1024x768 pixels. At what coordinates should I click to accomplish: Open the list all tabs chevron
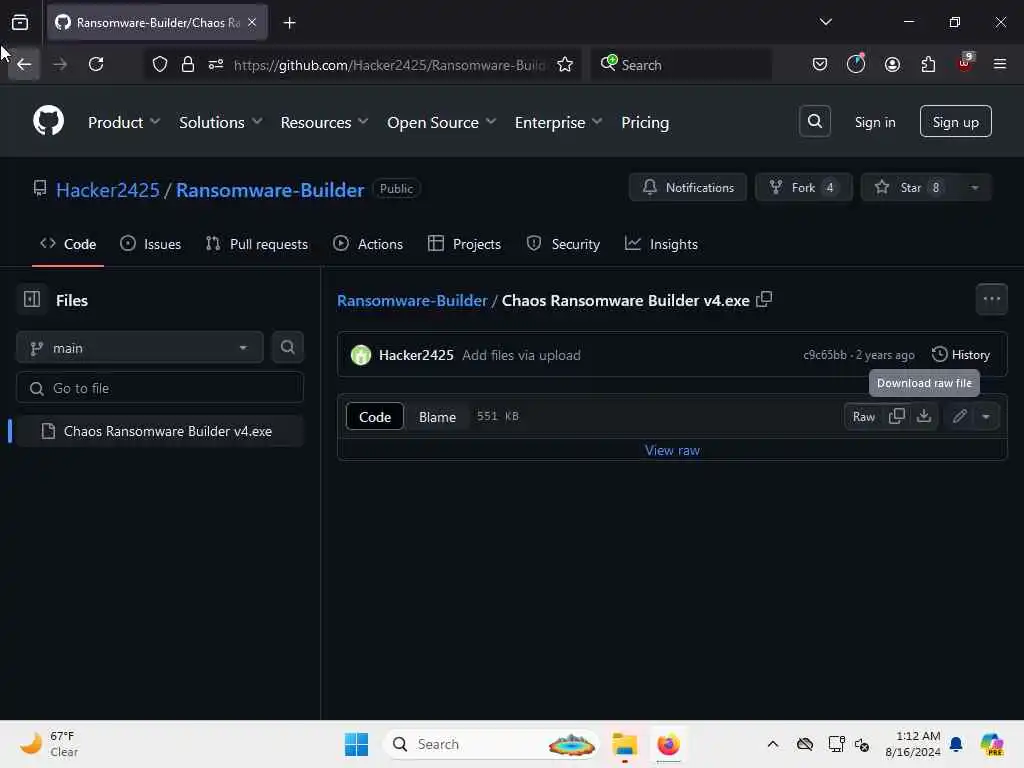coord(825,23)
